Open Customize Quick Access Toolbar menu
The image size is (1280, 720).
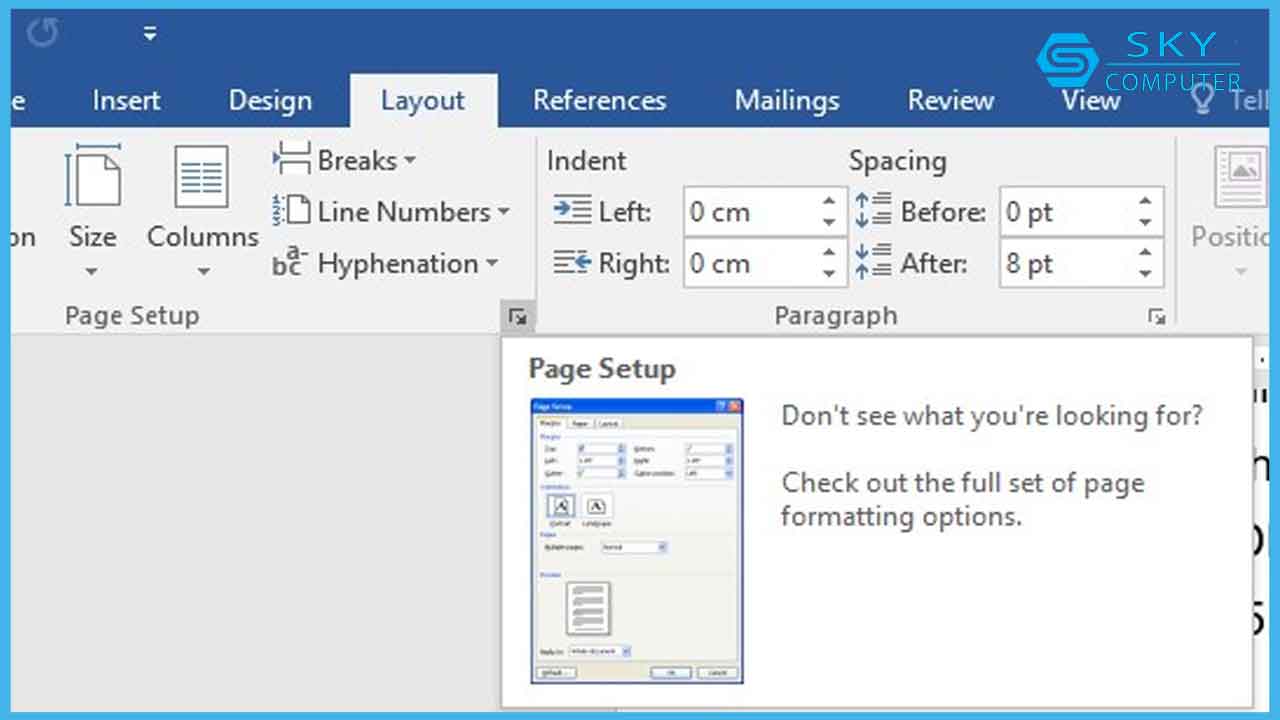(150, 33)
